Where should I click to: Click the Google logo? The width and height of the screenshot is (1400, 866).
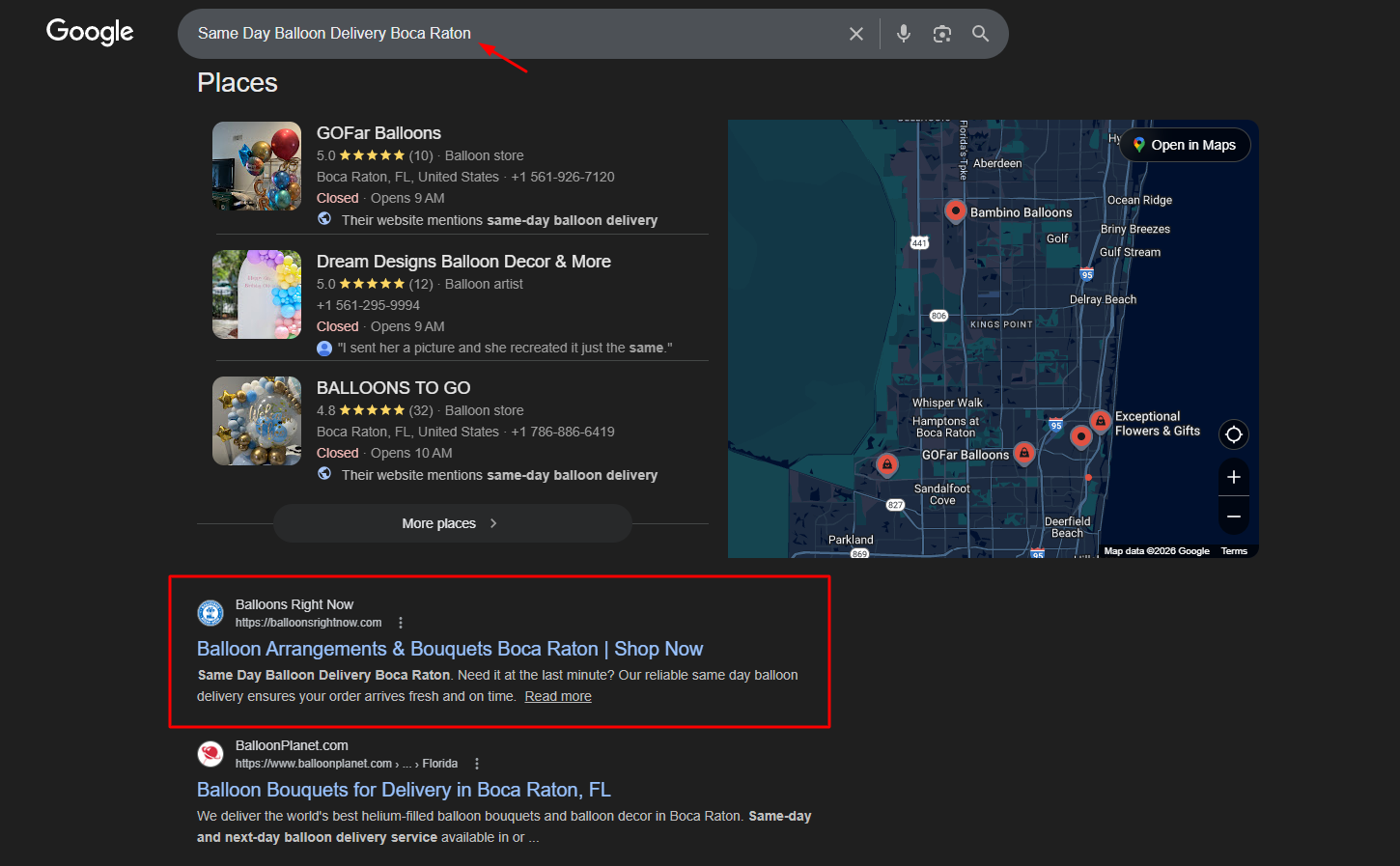pyautogui.click(x=90, y=32)
